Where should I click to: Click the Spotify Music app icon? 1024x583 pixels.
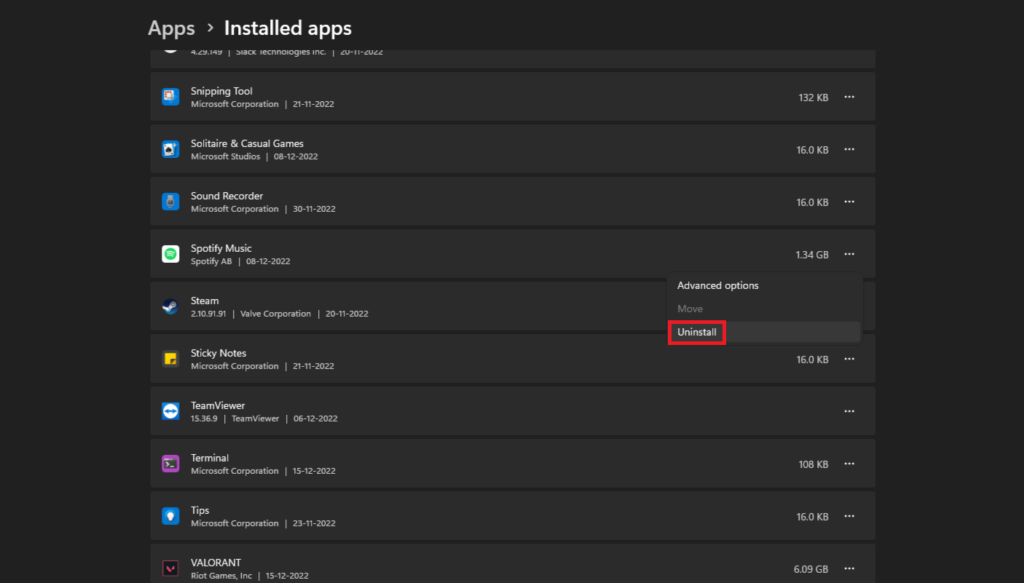(x=170, y=254)
